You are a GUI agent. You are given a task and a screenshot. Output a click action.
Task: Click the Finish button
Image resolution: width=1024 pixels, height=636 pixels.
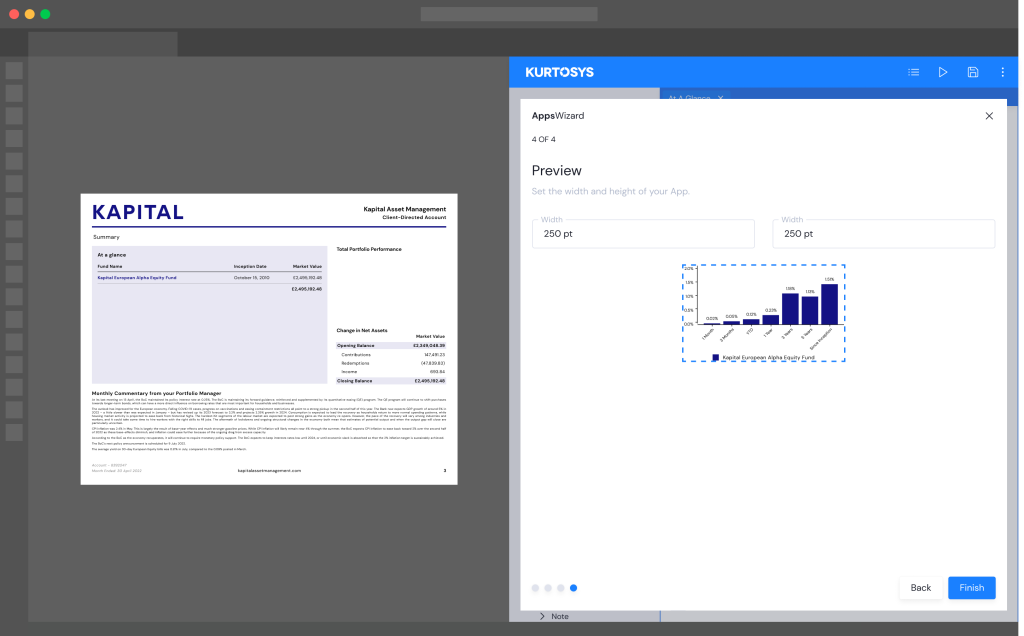[971, 588]
